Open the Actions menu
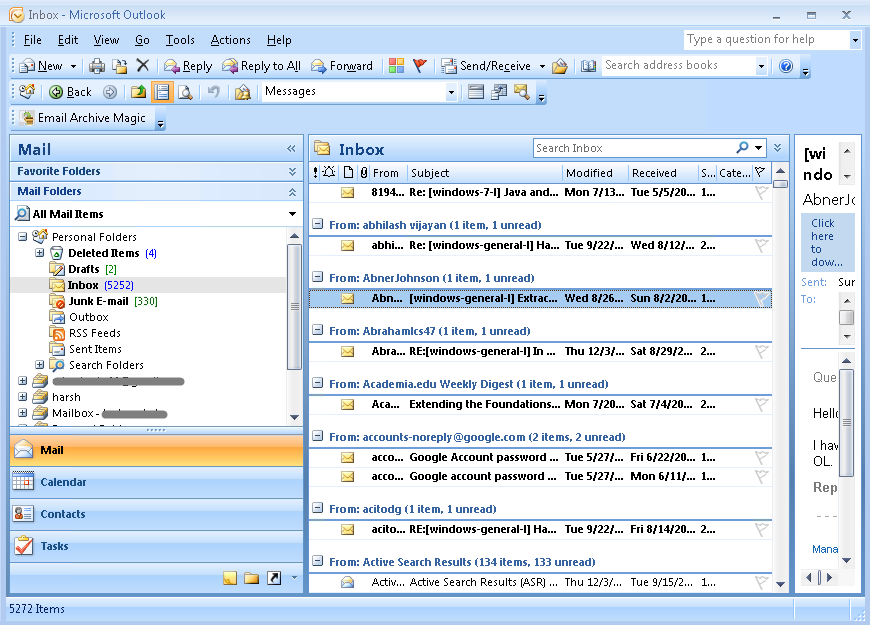 coord(230,40)
